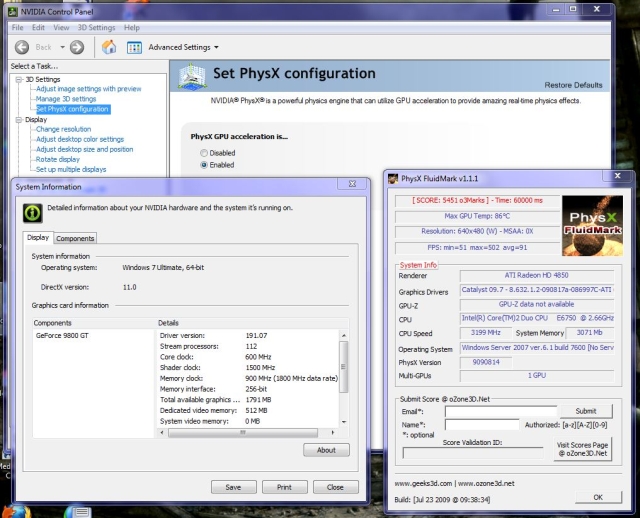Click the Back arrow icon in NVIDIA Control Panel
Screen dimensions: 640x518
pos(22,47)
